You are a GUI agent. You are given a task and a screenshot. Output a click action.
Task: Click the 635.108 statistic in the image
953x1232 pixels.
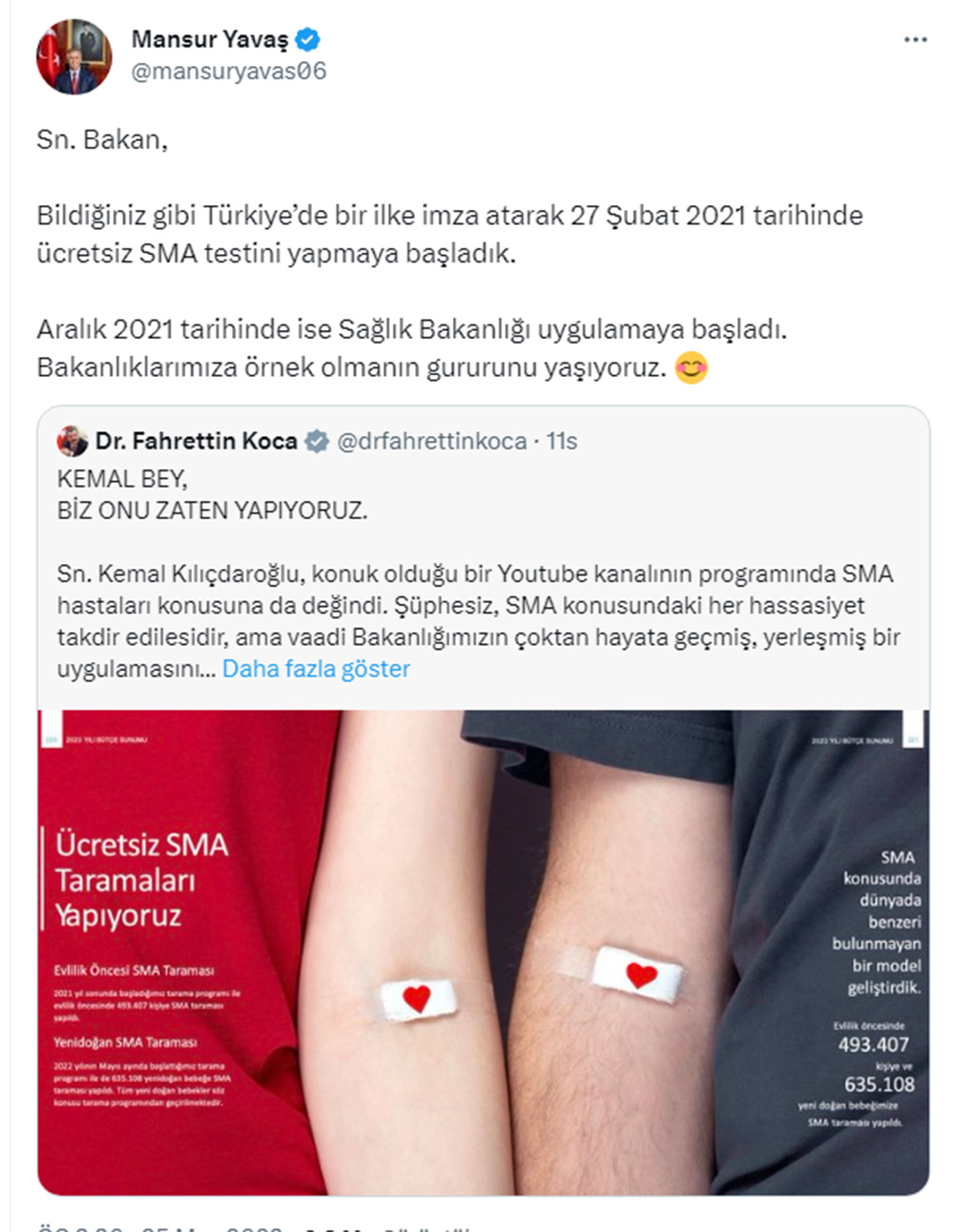coord(879,1084)
